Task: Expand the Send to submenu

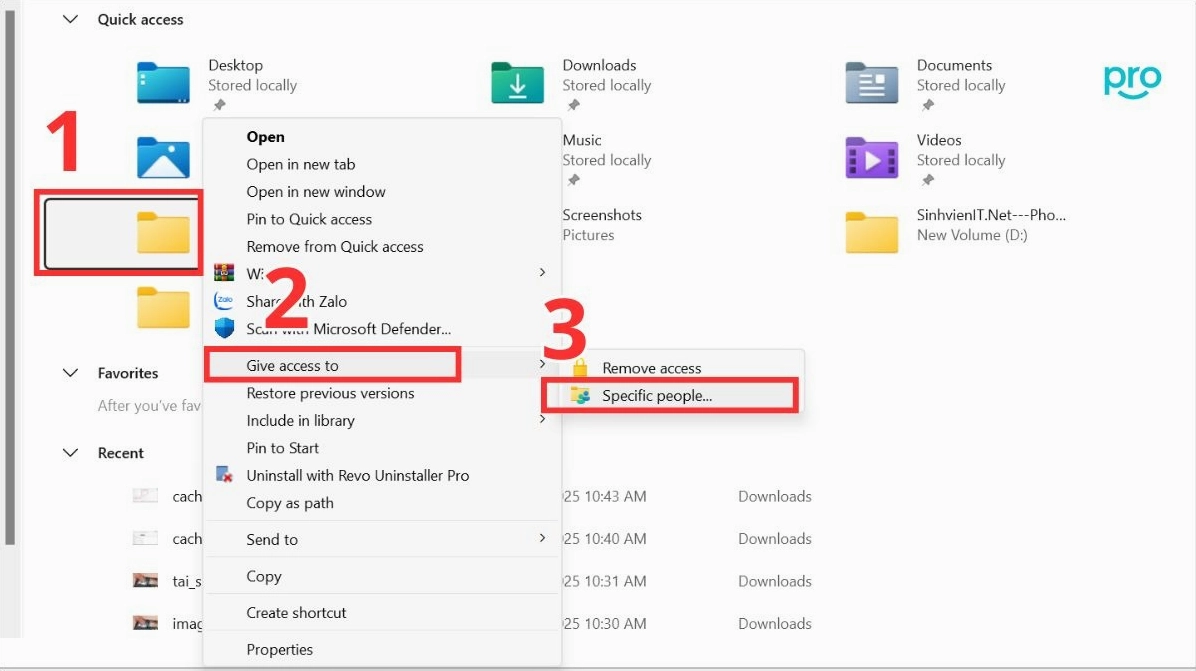Action: coord(542,539)
